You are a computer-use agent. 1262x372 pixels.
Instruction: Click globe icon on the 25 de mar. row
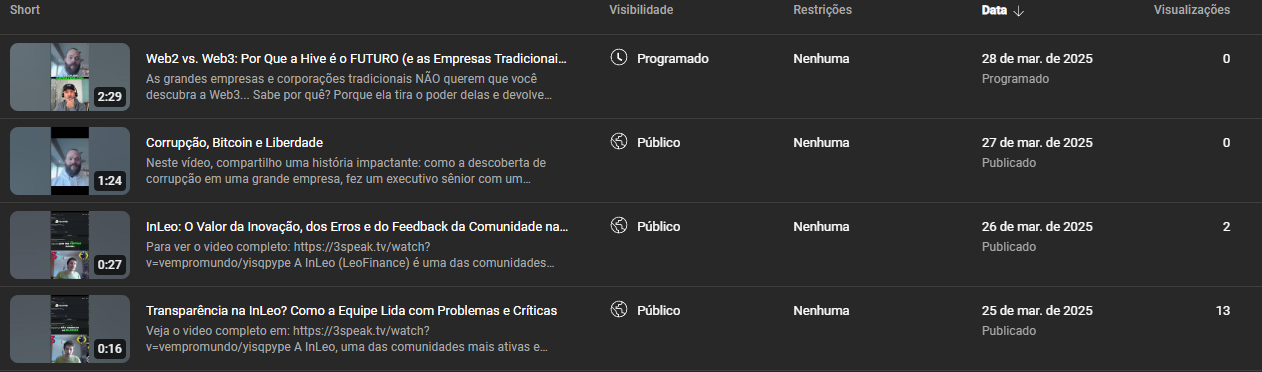[618, 310]
